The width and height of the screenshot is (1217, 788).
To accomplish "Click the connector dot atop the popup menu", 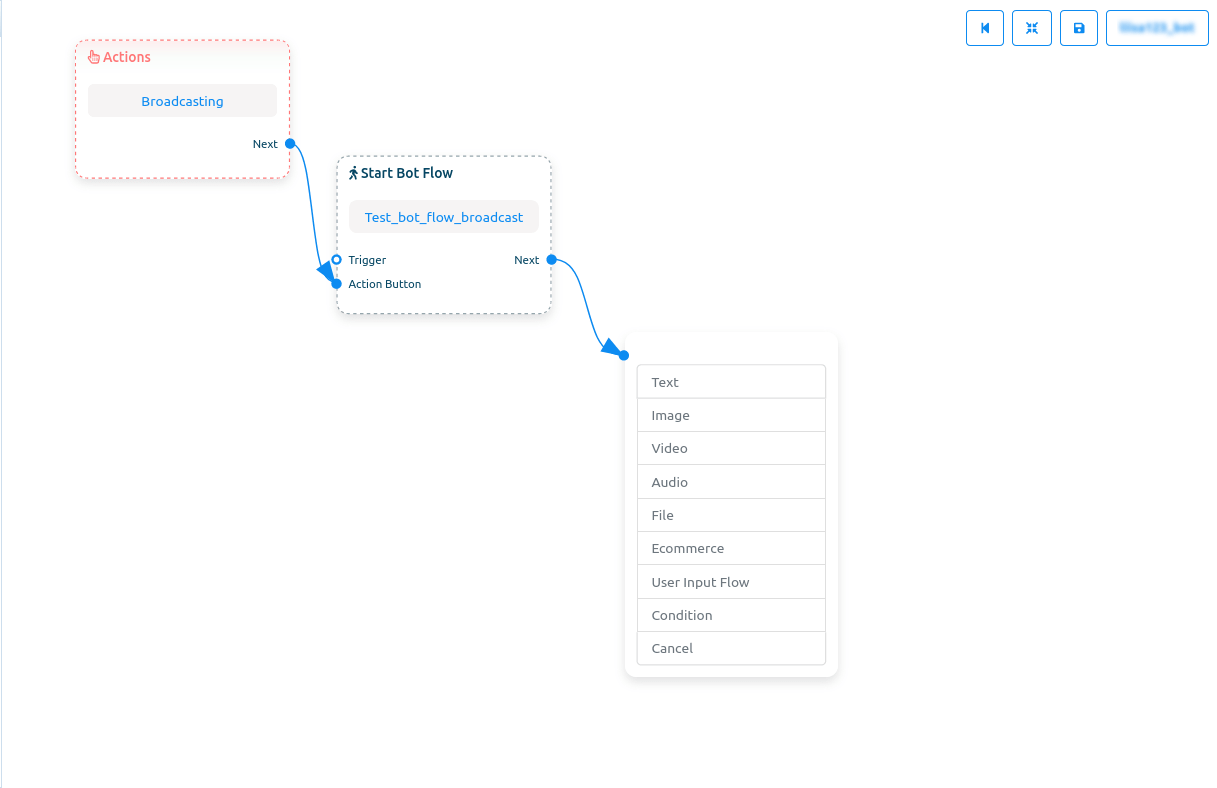I will point(624,356).
